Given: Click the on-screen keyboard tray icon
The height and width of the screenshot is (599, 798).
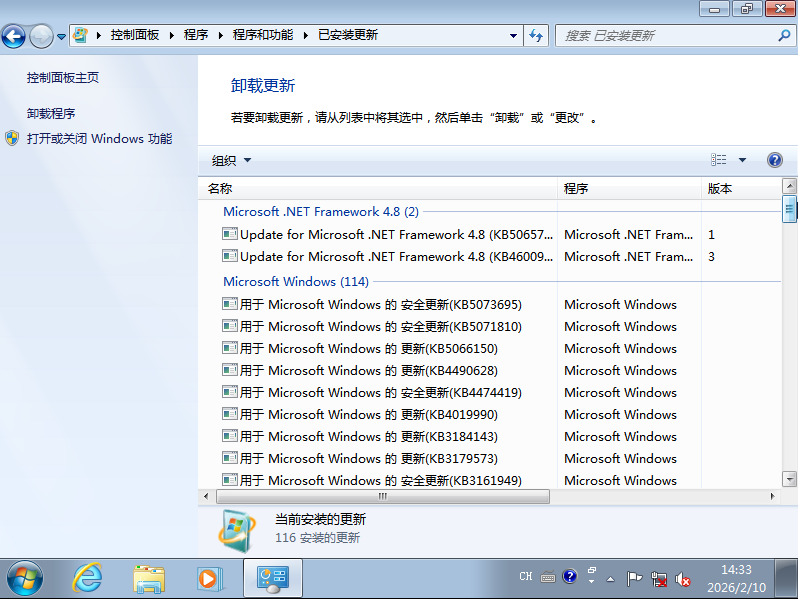Looking at the screenshot, I should 548,577.
